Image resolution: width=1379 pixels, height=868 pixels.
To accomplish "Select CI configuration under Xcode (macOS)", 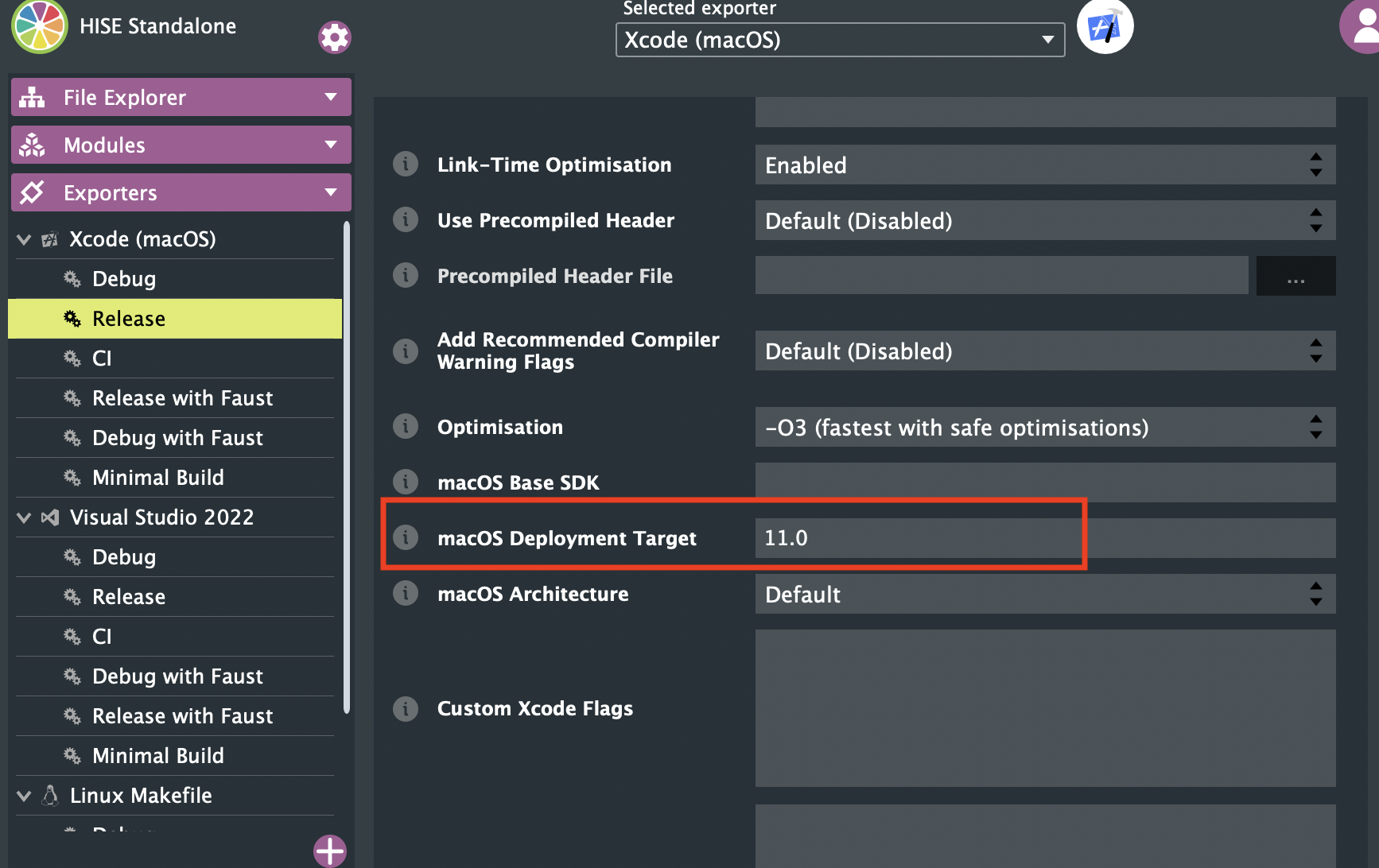I will [x=175, y=358].
